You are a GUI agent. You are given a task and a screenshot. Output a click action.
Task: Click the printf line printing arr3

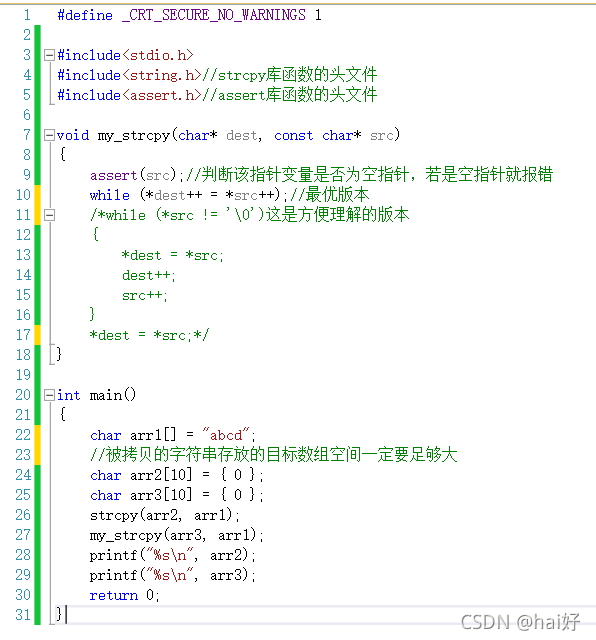173,575
